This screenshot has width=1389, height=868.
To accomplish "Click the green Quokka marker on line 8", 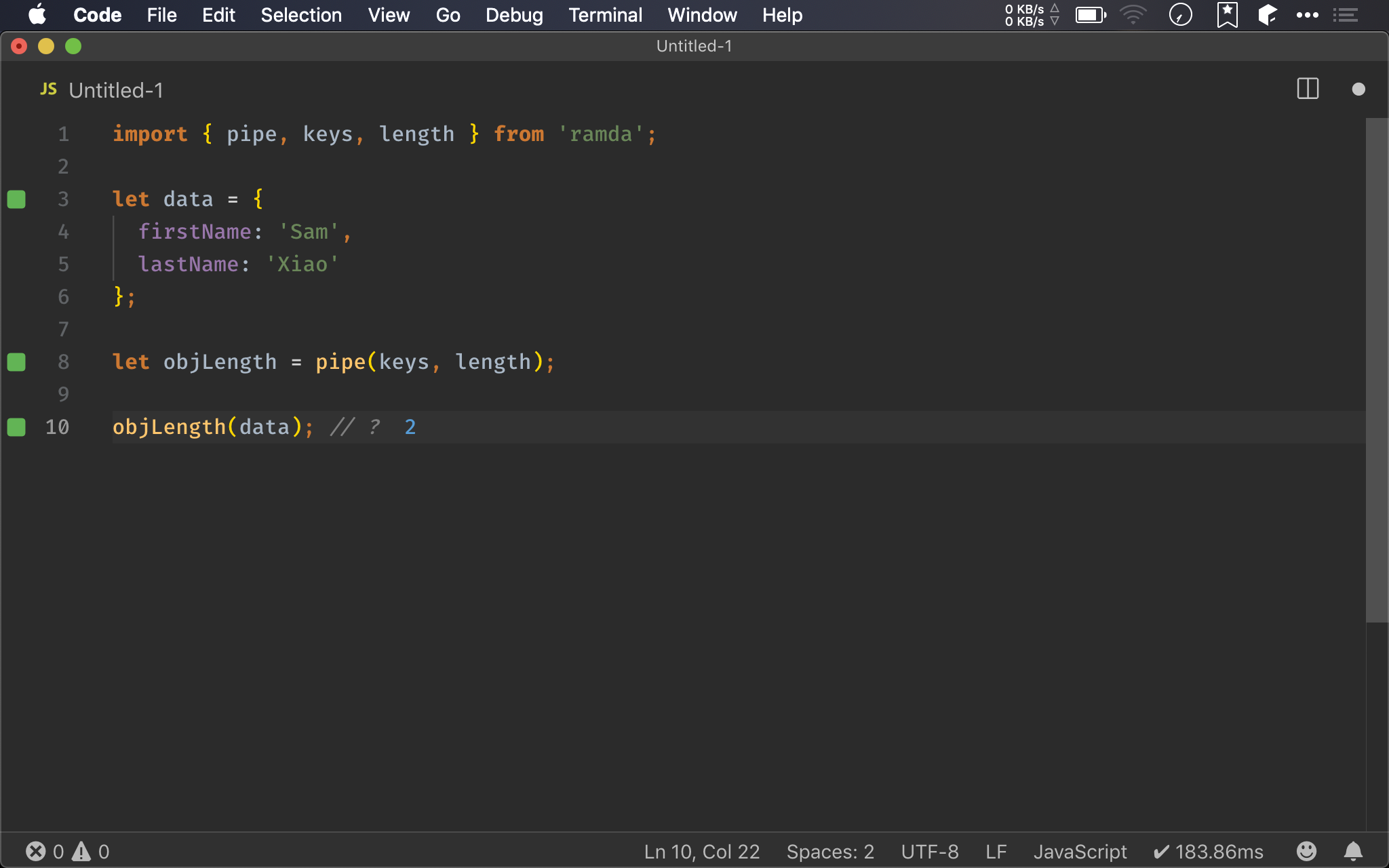I will (x=16, y=361).
